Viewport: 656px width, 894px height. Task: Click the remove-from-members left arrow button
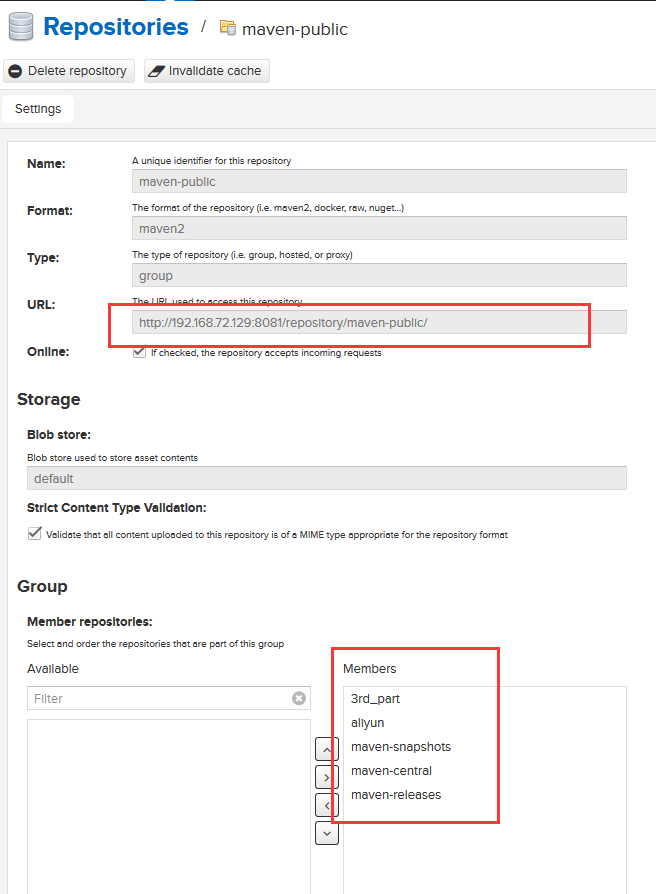point(327,805)
